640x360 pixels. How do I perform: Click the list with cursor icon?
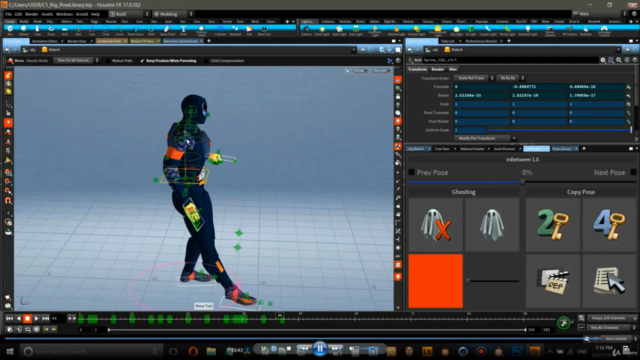tap(609, 281)
